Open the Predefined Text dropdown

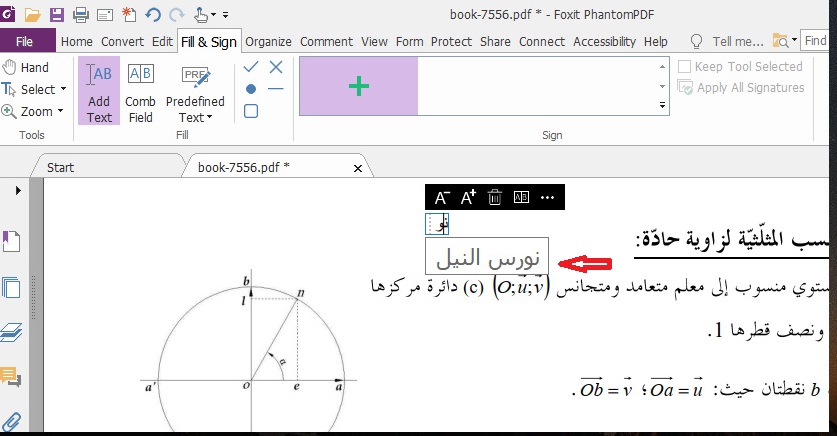click(x=195, y=117)
